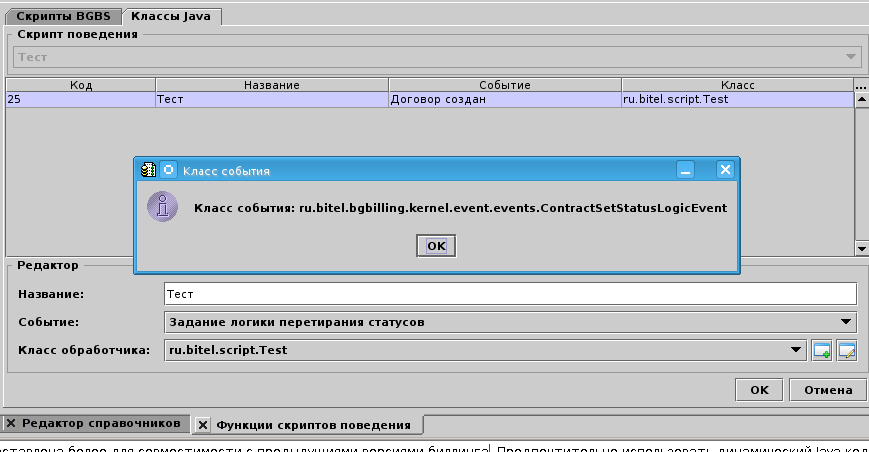Click the info icon in the dialog
869x452 pixels.
pyautogui.click(x=161, y=207)
